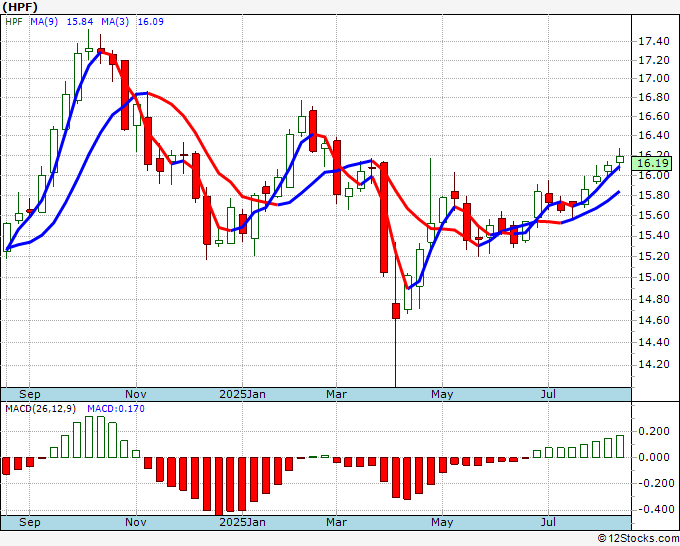Viewport: 680px width, 546px height.
Task: Click Sep on the MACD panel time axis
Action: (29, 522)
